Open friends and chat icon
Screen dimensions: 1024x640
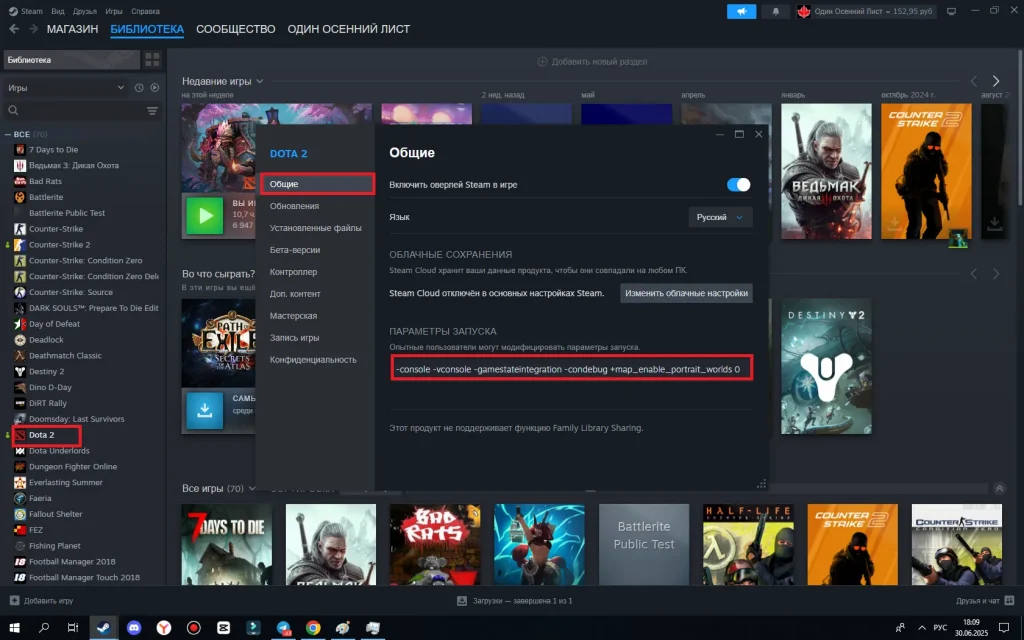(x=1009, y=600)
